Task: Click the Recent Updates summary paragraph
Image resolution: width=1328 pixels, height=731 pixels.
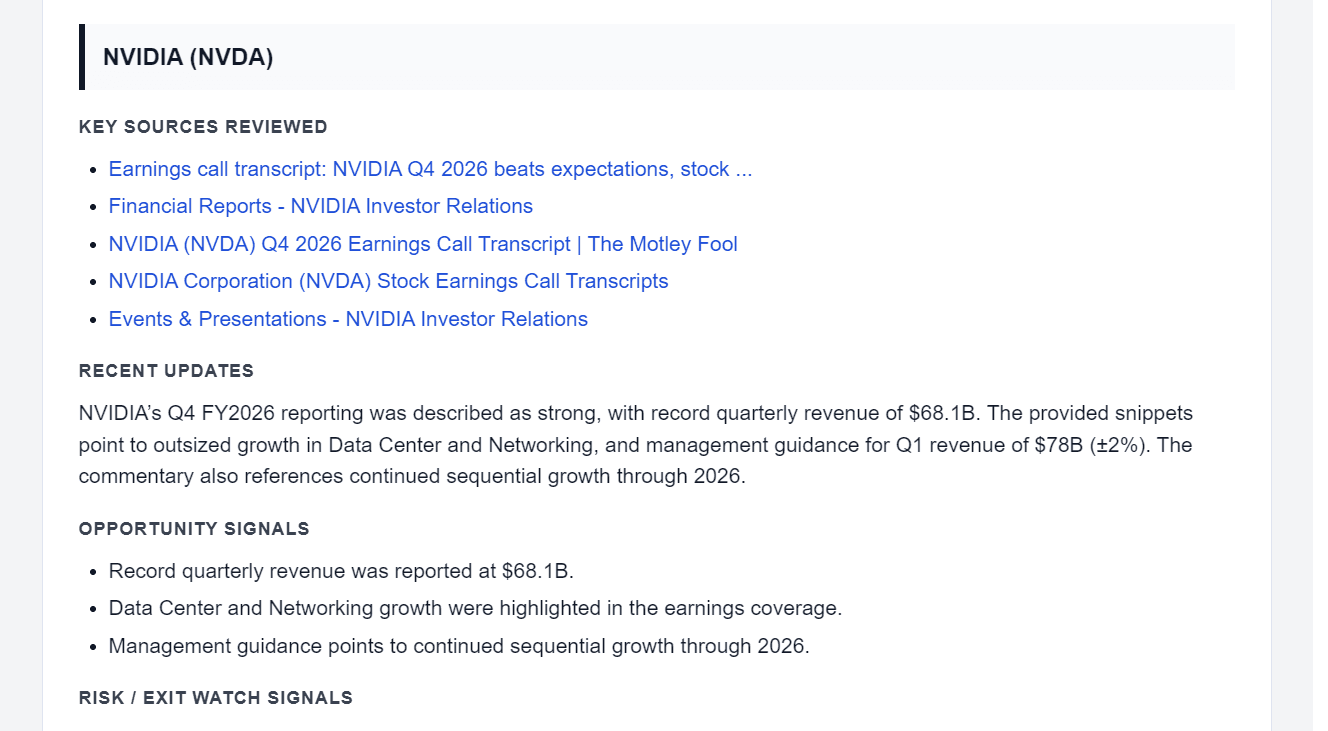Action: 636,444
